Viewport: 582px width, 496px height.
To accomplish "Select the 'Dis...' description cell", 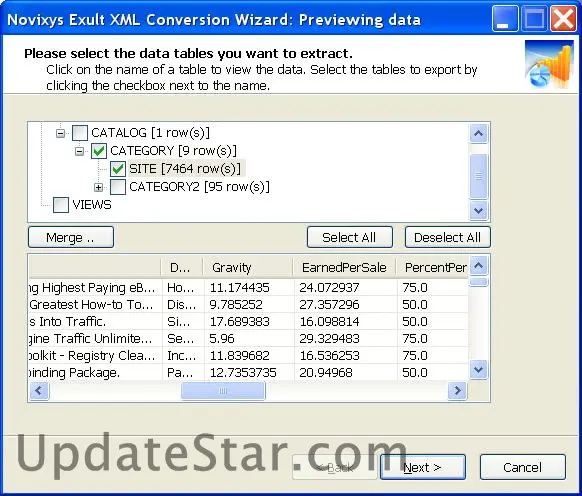I will click(183, 305).
